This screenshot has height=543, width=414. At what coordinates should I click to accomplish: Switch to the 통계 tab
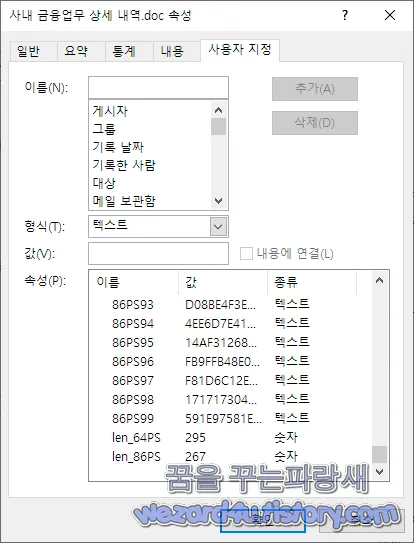pos(129,52)
